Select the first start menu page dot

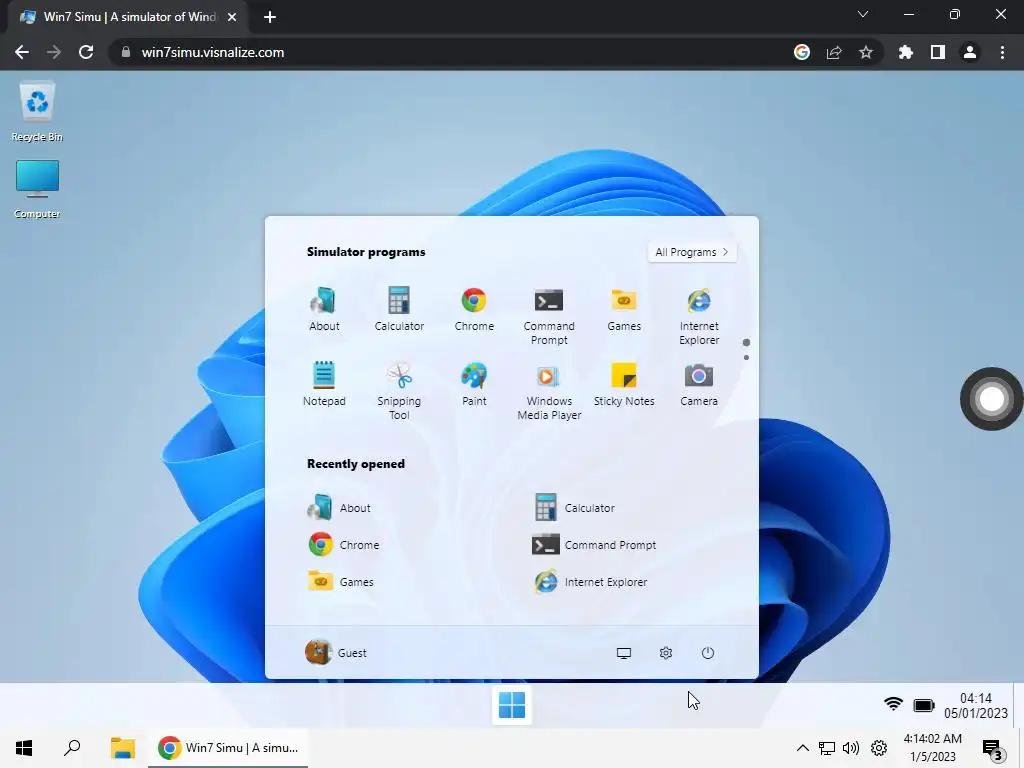click(x=746, y=342)
